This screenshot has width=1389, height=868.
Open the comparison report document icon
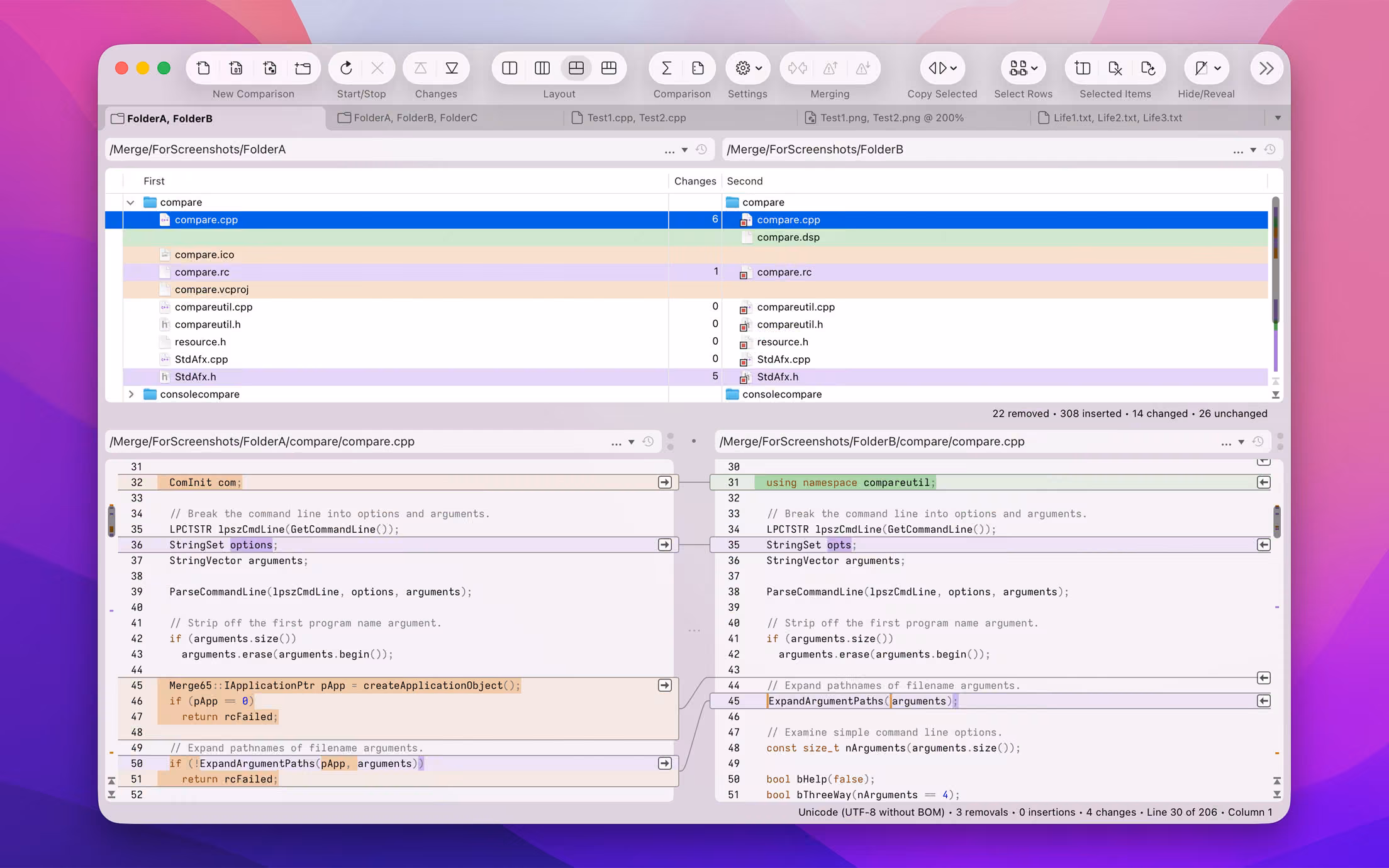pos(698,68)
